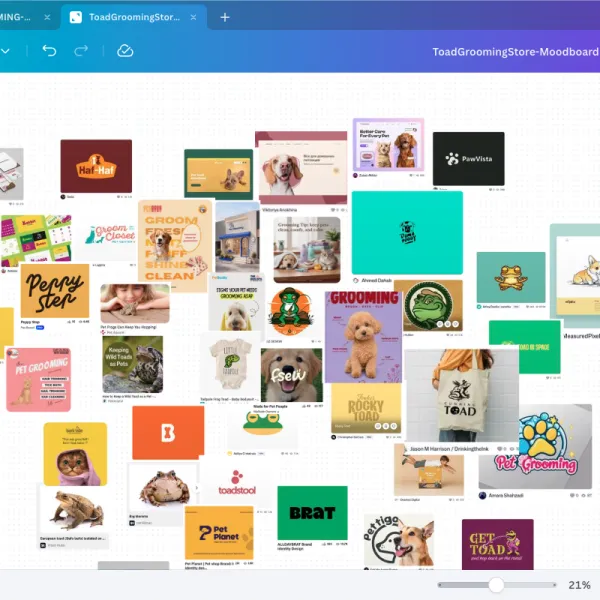Select the PawVista black logo image
This screenshot has height=600, width=600.
point(468,159)
